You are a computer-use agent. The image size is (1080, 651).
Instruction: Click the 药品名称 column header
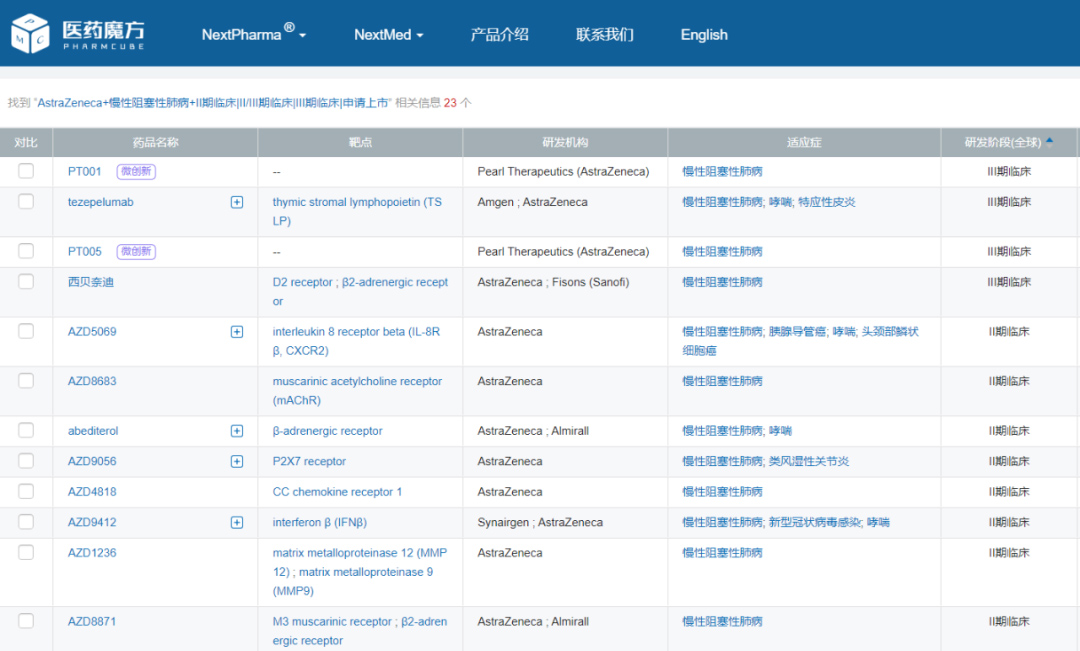(155, 142)
